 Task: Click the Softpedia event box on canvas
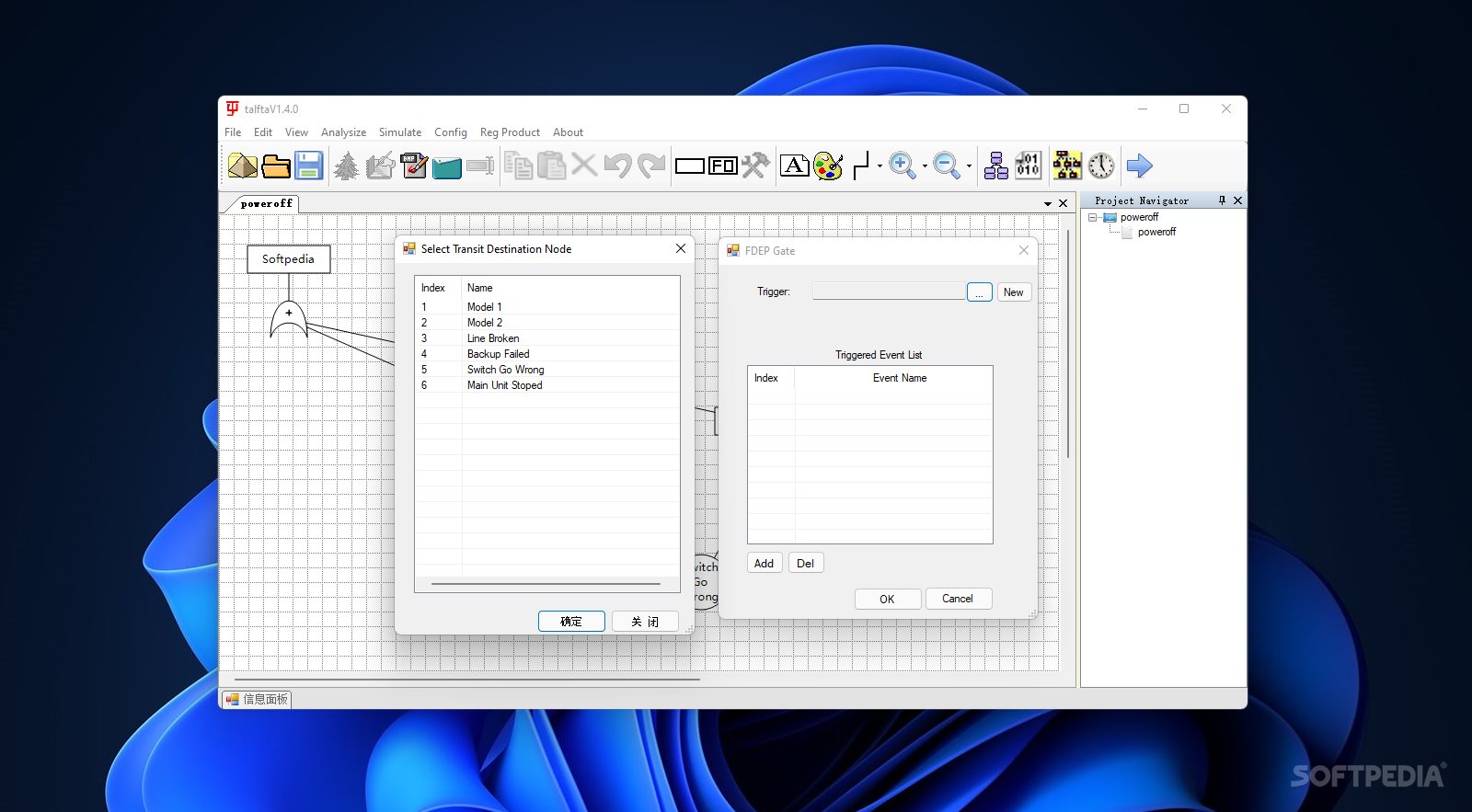point(288,259)
